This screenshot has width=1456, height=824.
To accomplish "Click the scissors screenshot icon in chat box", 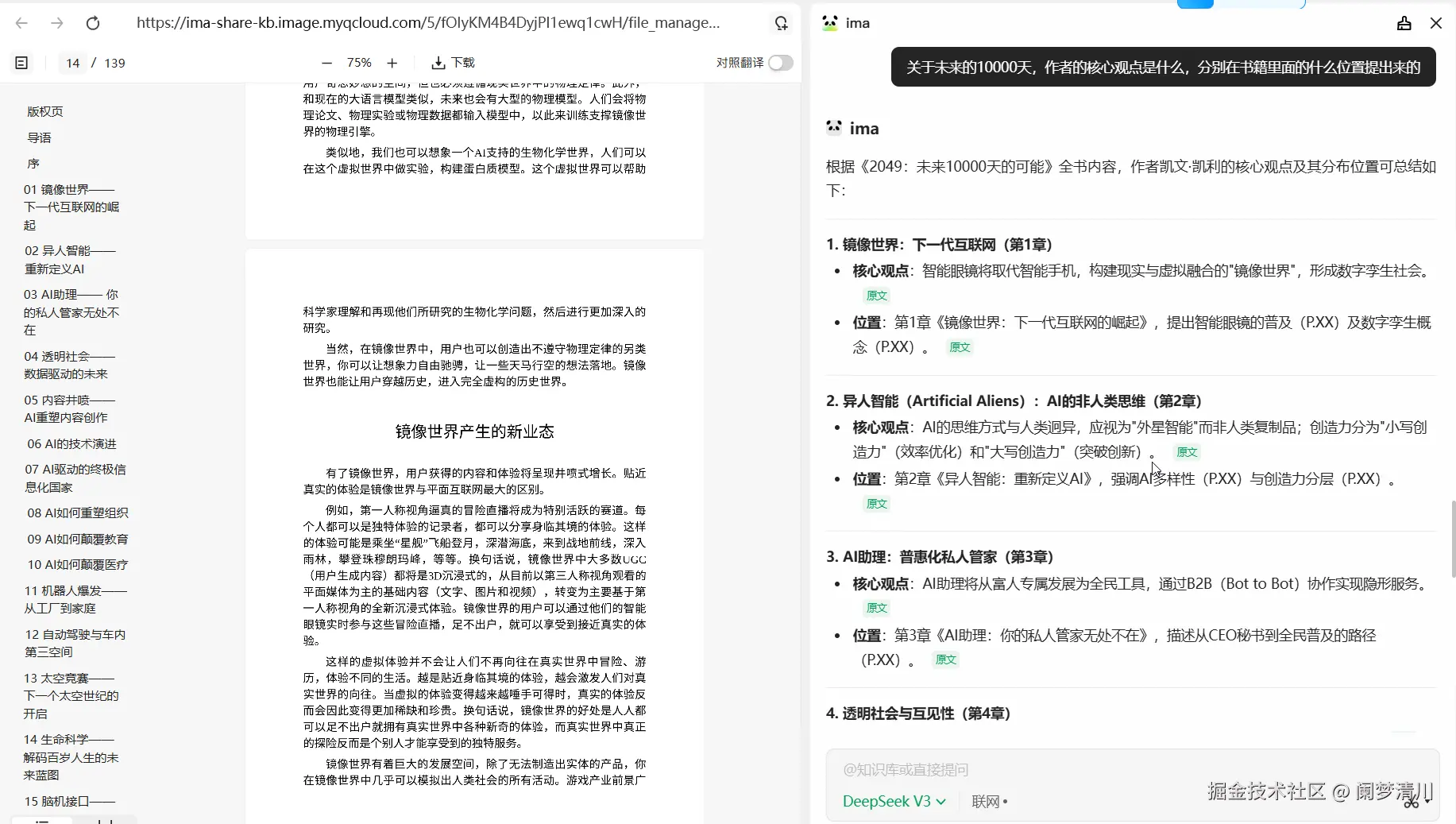I will pyautogui.click(x=1412, y=803).
